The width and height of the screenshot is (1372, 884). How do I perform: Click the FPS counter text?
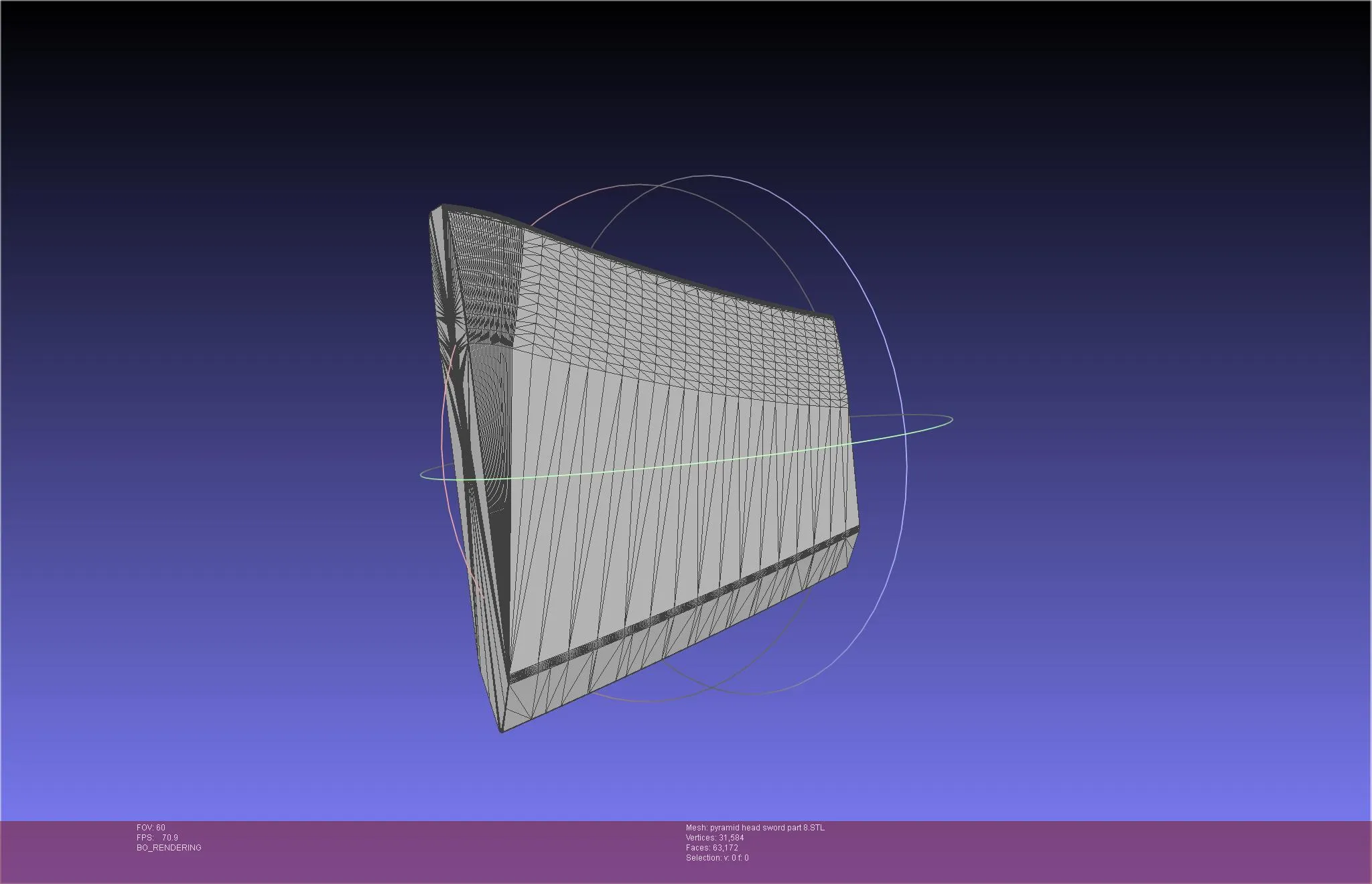[157, 838]
